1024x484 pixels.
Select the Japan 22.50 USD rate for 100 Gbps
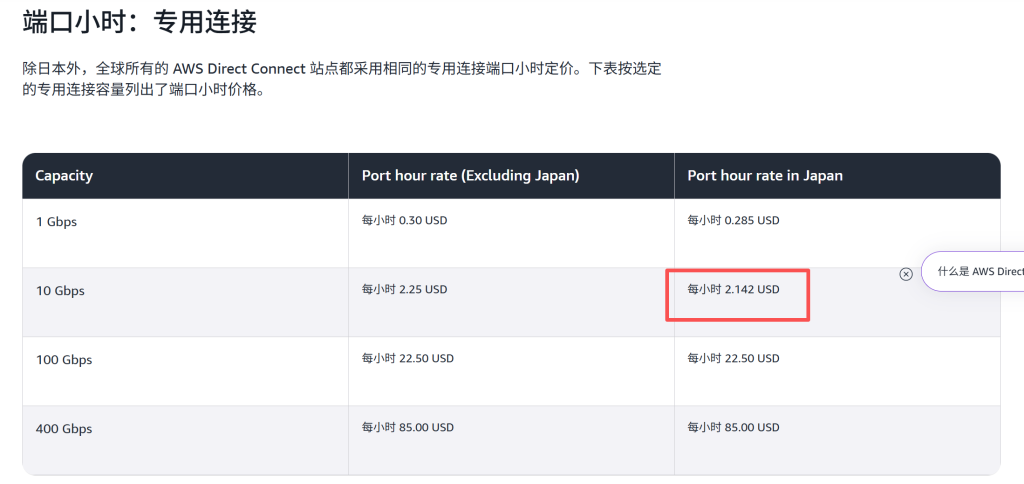pyautogui.click(x=733, y=358)
